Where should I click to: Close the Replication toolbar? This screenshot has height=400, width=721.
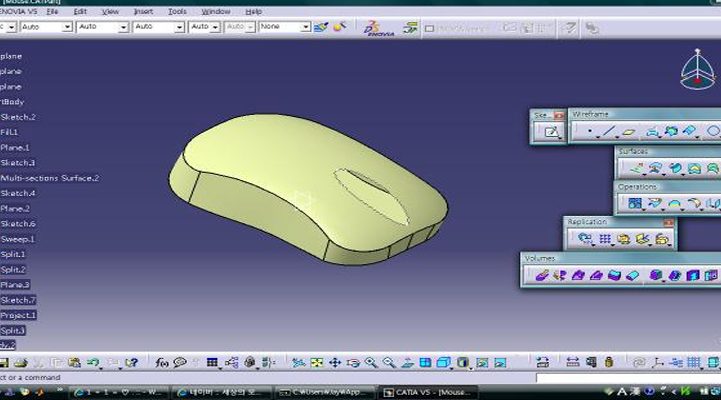pyautogui.click(x=670, y=222)
